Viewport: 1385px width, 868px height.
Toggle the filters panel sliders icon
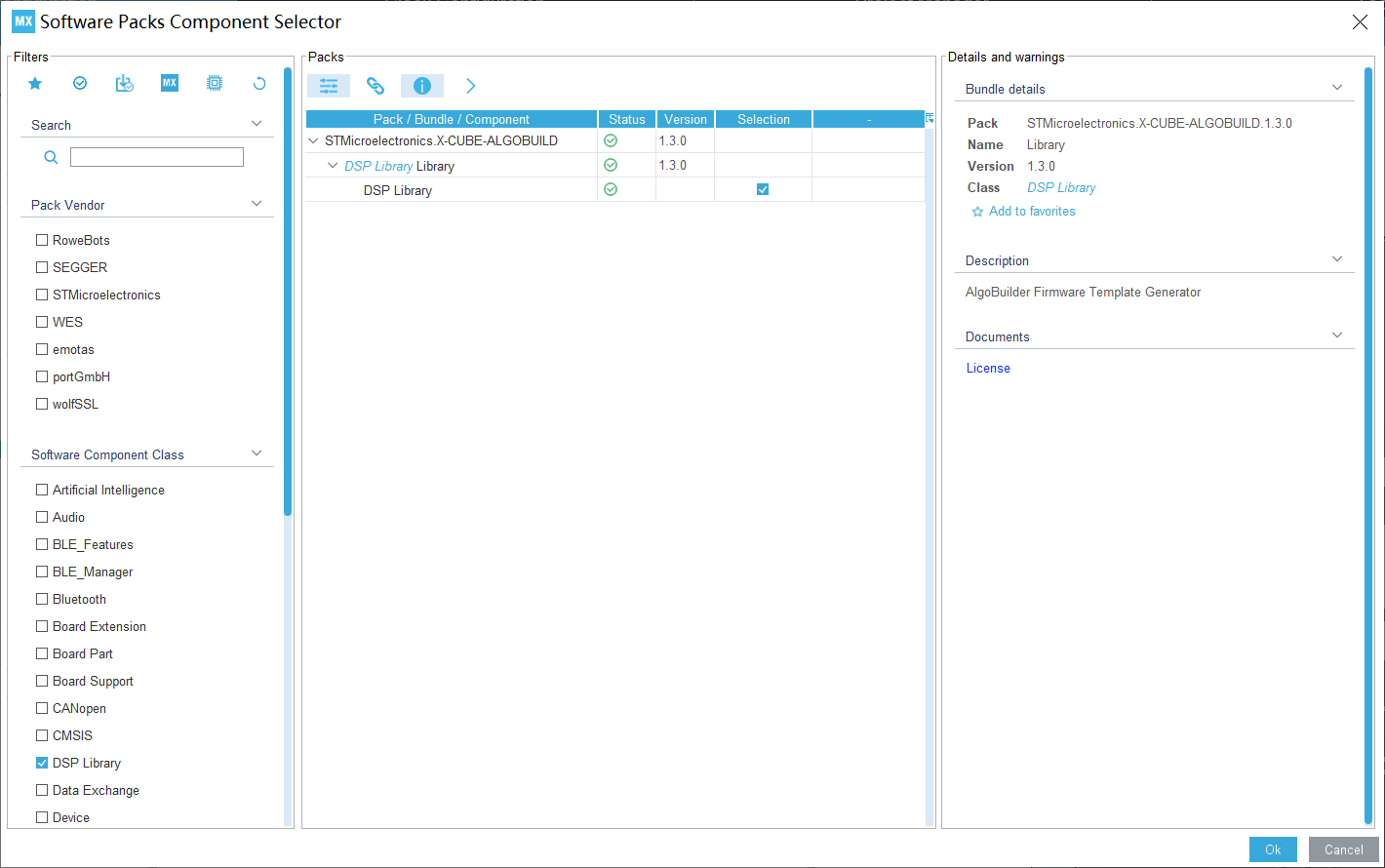tap(329, 86)
